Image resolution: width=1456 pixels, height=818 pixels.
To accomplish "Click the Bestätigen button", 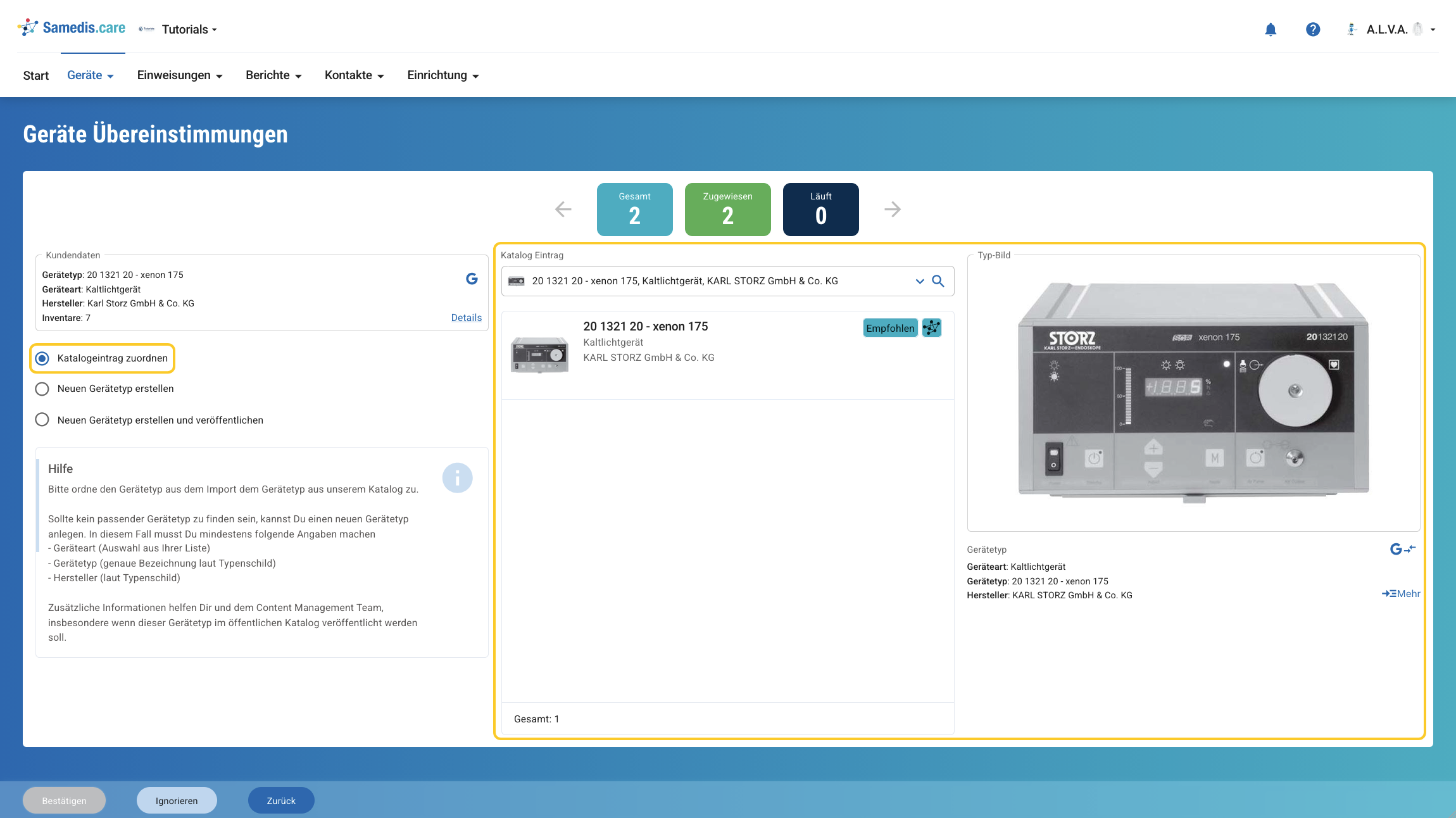I will pyautogui.click(x=65, y=800).
